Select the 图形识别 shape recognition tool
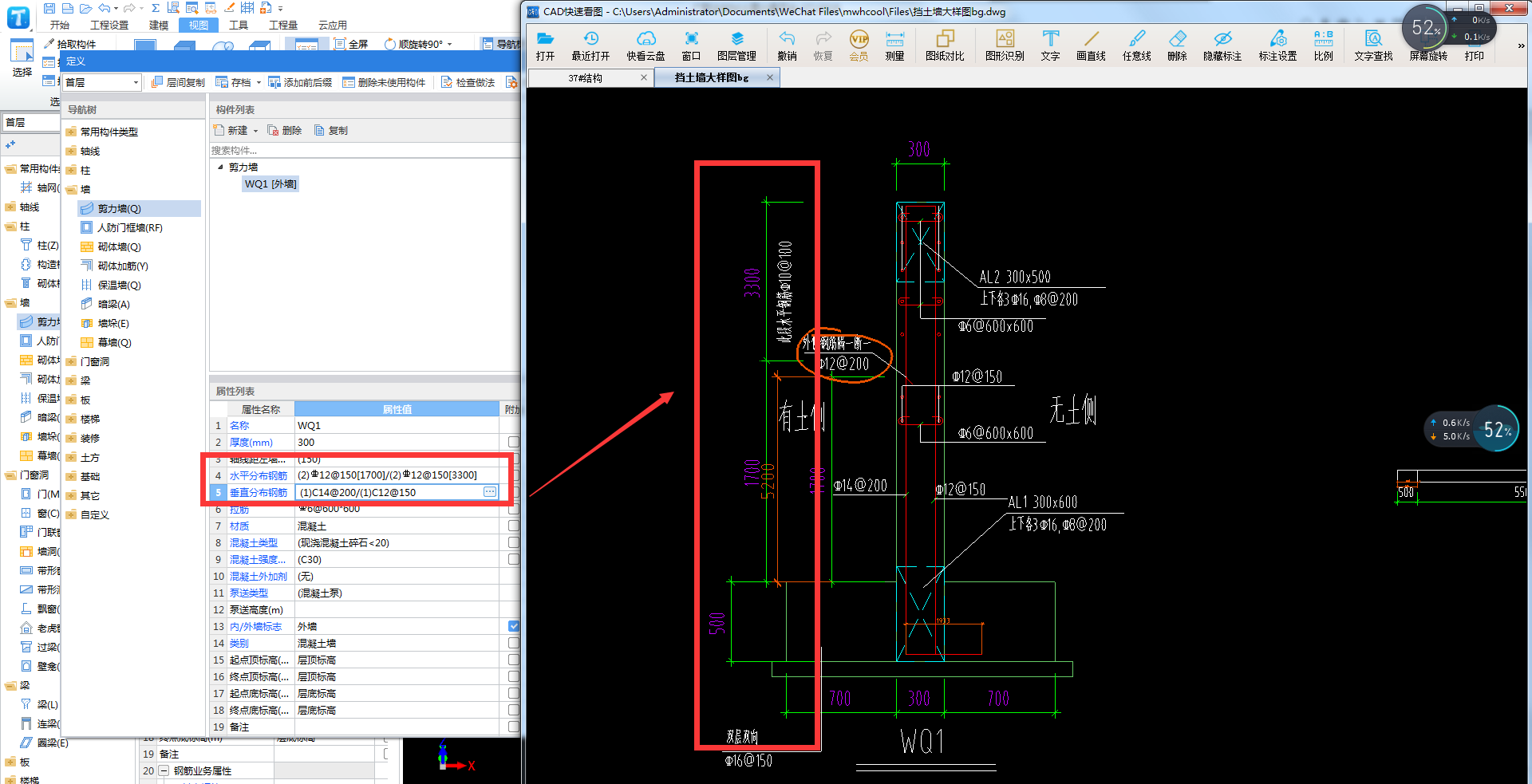This screenshot has height=784, width=1532. (x=1005, y=45)
